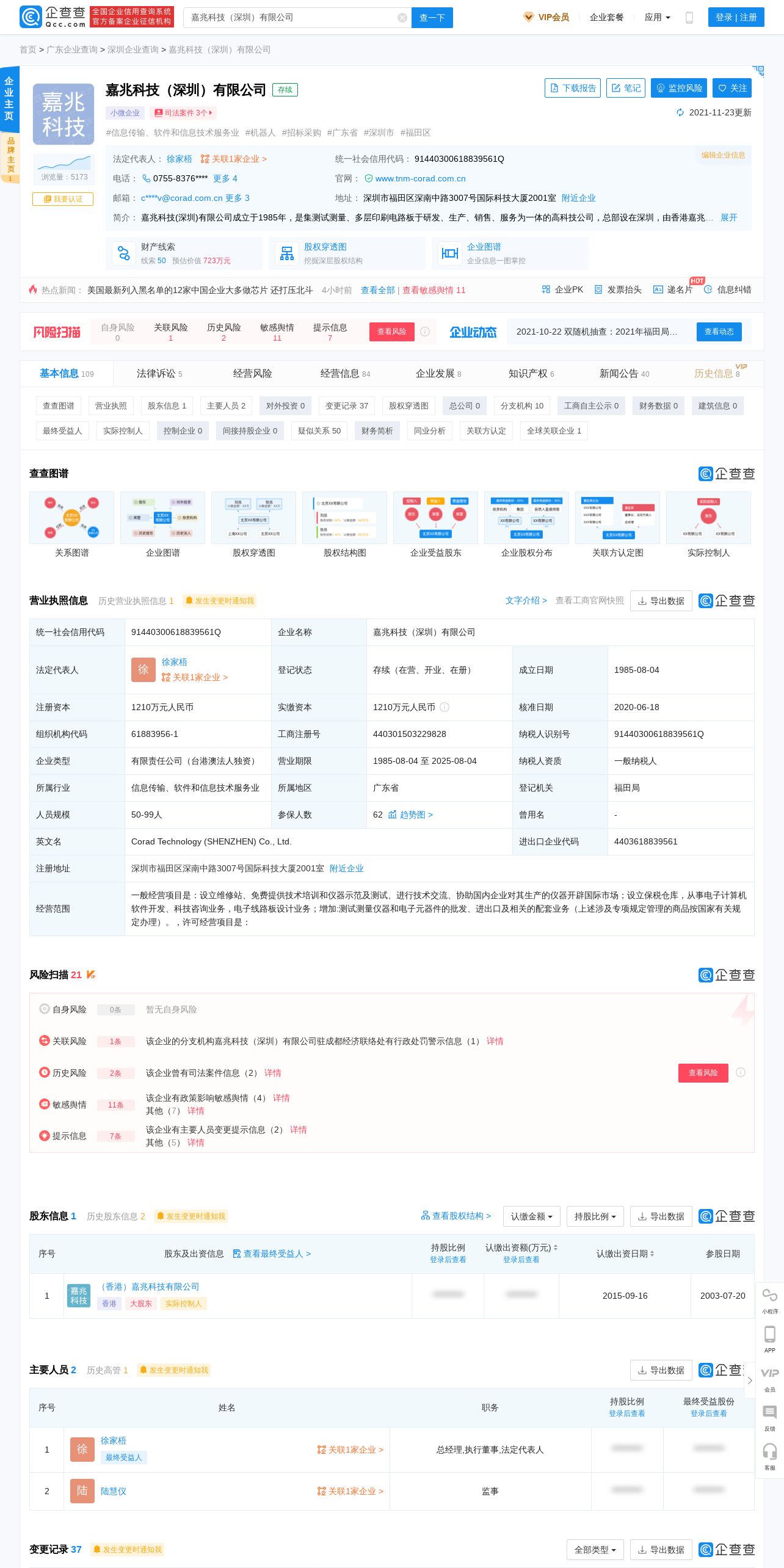The height and width of the screenshot is (1568, 784).
Task: Open 陆慧仪 person link
Action: coord(114,1491)
